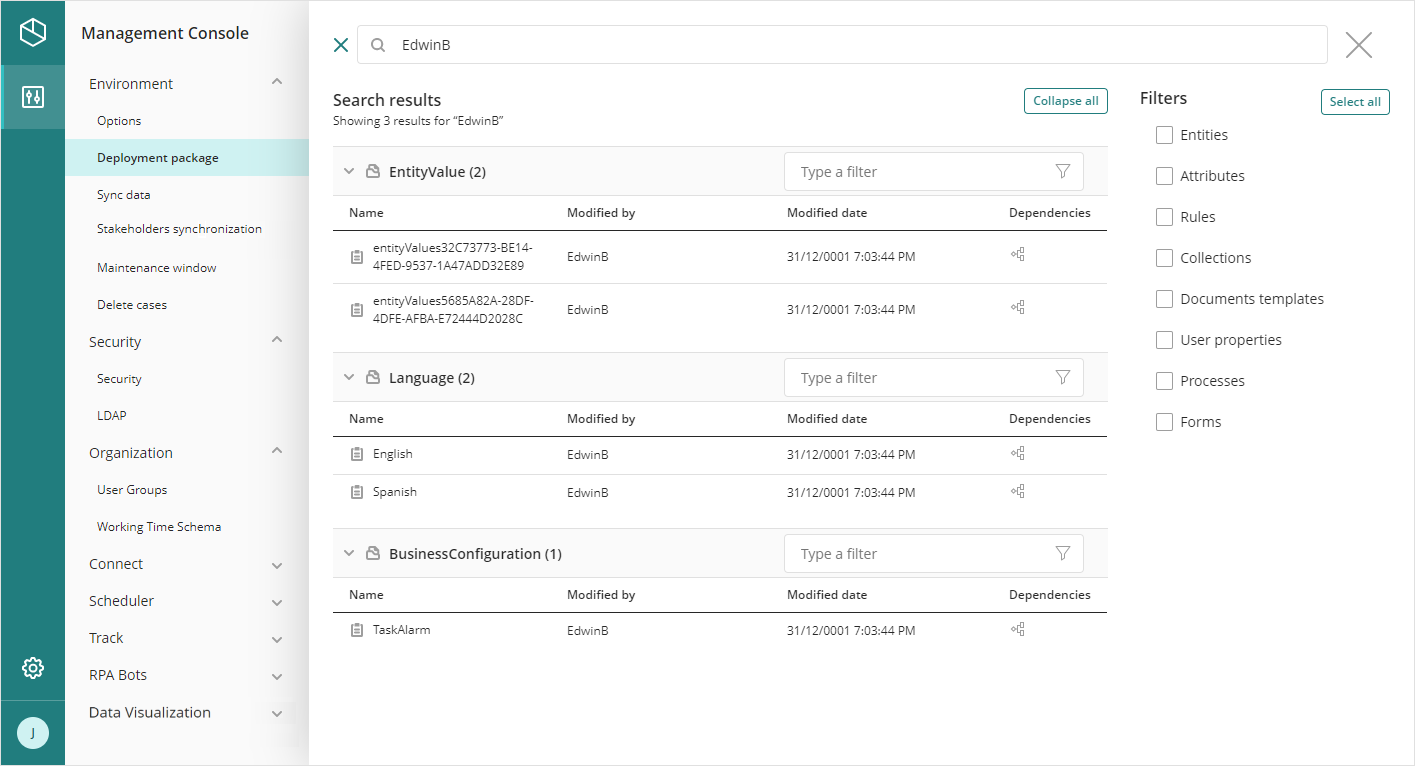This screenshot has width=1415, height=766.
Task: Click clipboard icon beside entityValues5685A82A
Action: (357, 310)
